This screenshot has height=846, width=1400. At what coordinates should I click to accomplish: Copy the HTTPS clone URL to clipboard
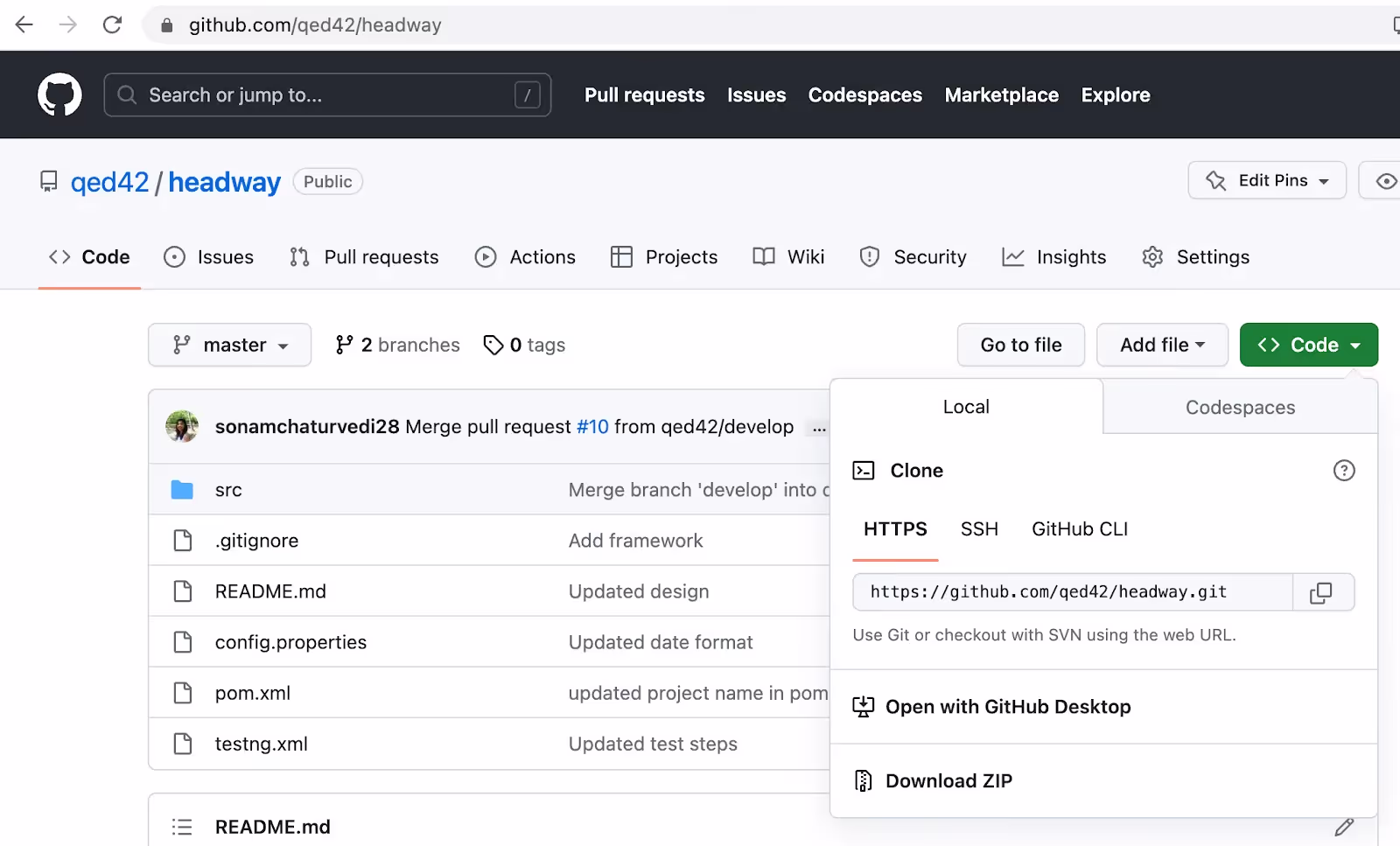click(x=1321, y=592)
